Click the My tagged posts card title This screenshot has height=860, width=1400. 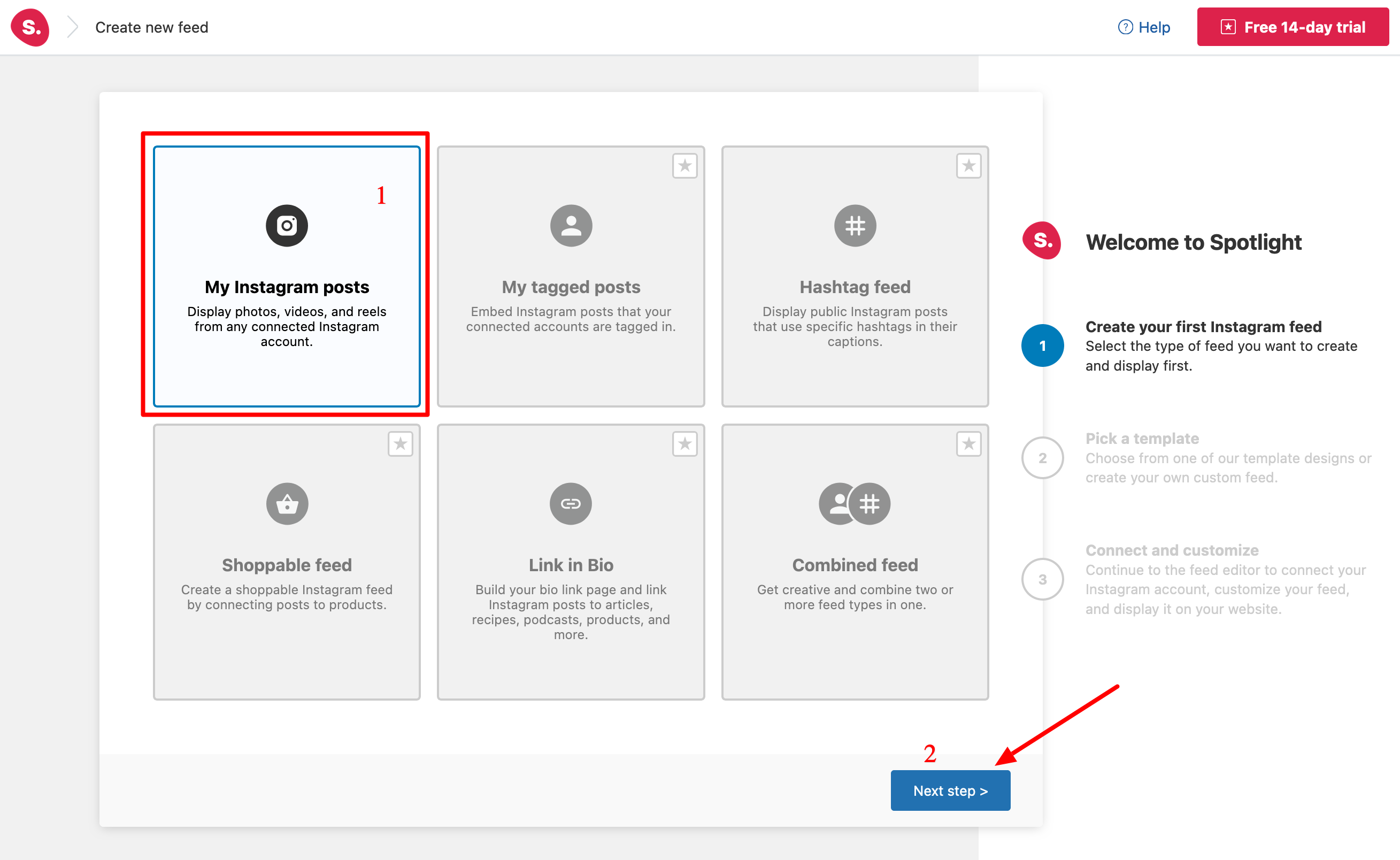point(571,287)
